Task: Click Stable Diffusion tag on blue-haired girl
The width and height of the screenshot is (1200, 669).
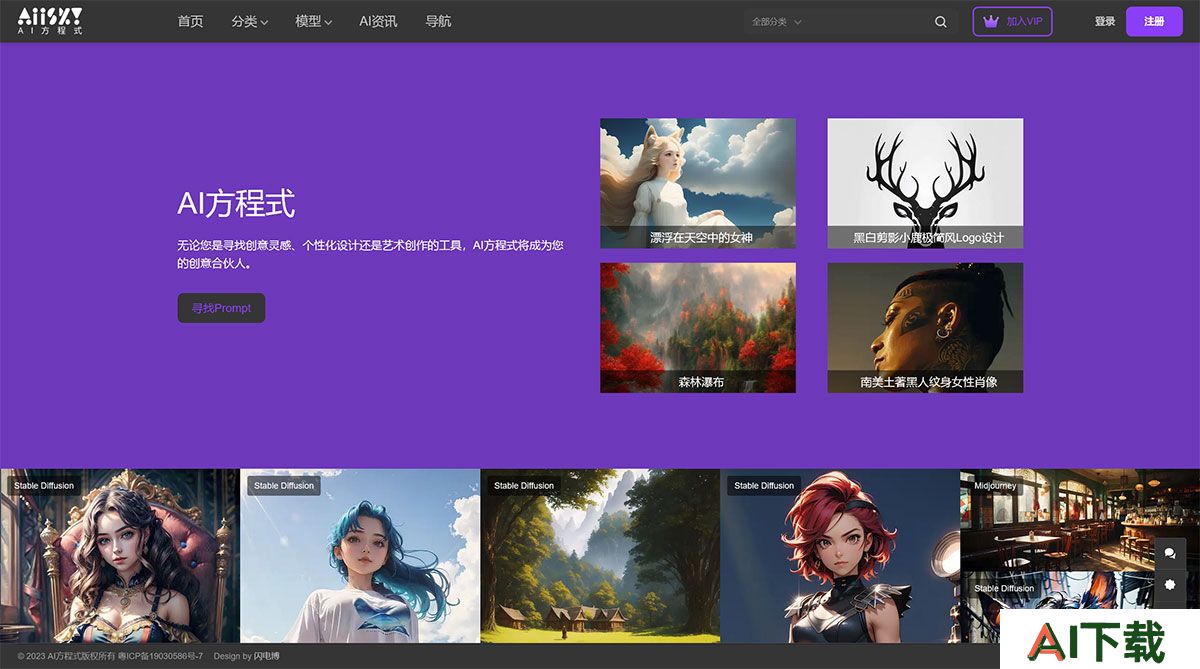Action: click(x=284, y=486)
